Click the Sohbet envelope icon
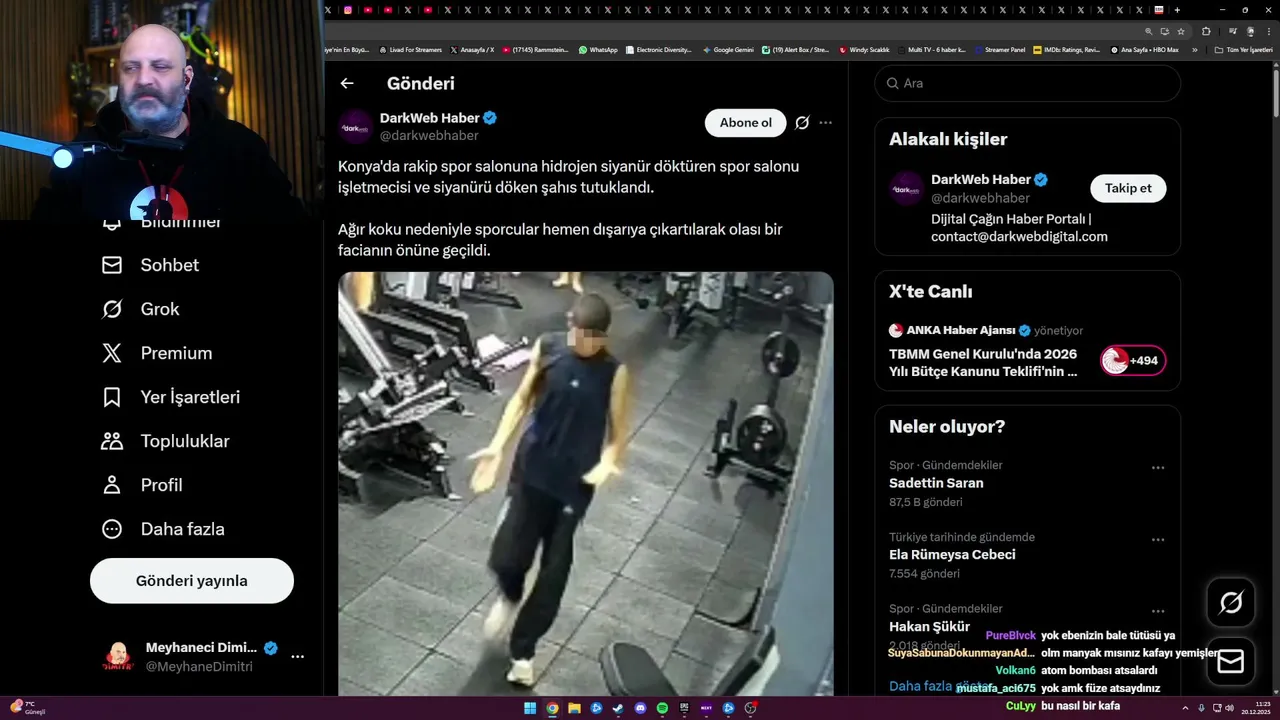The width and height of the screenshot is (1280, 720). 112,265
